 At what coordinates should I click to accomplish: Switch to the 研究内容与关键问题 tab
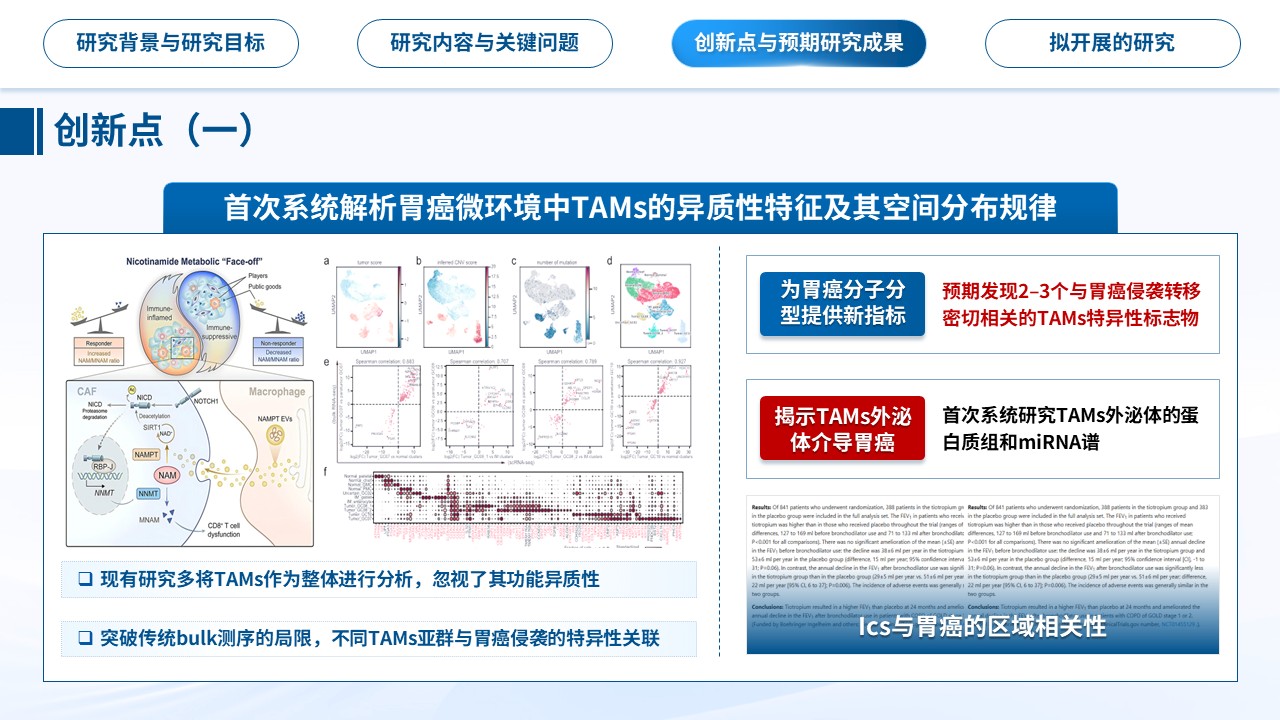tap(485, 43)
